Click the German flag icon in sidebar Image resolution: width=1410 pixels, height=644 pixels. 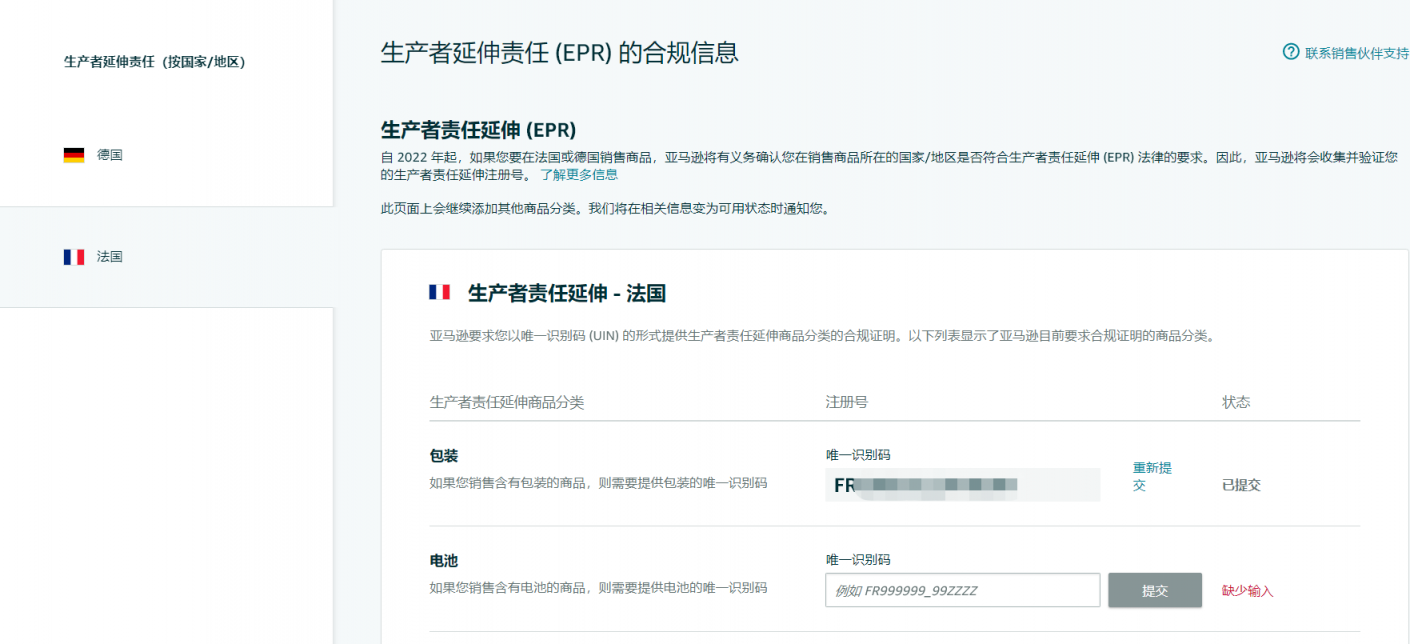click(74, 155)
